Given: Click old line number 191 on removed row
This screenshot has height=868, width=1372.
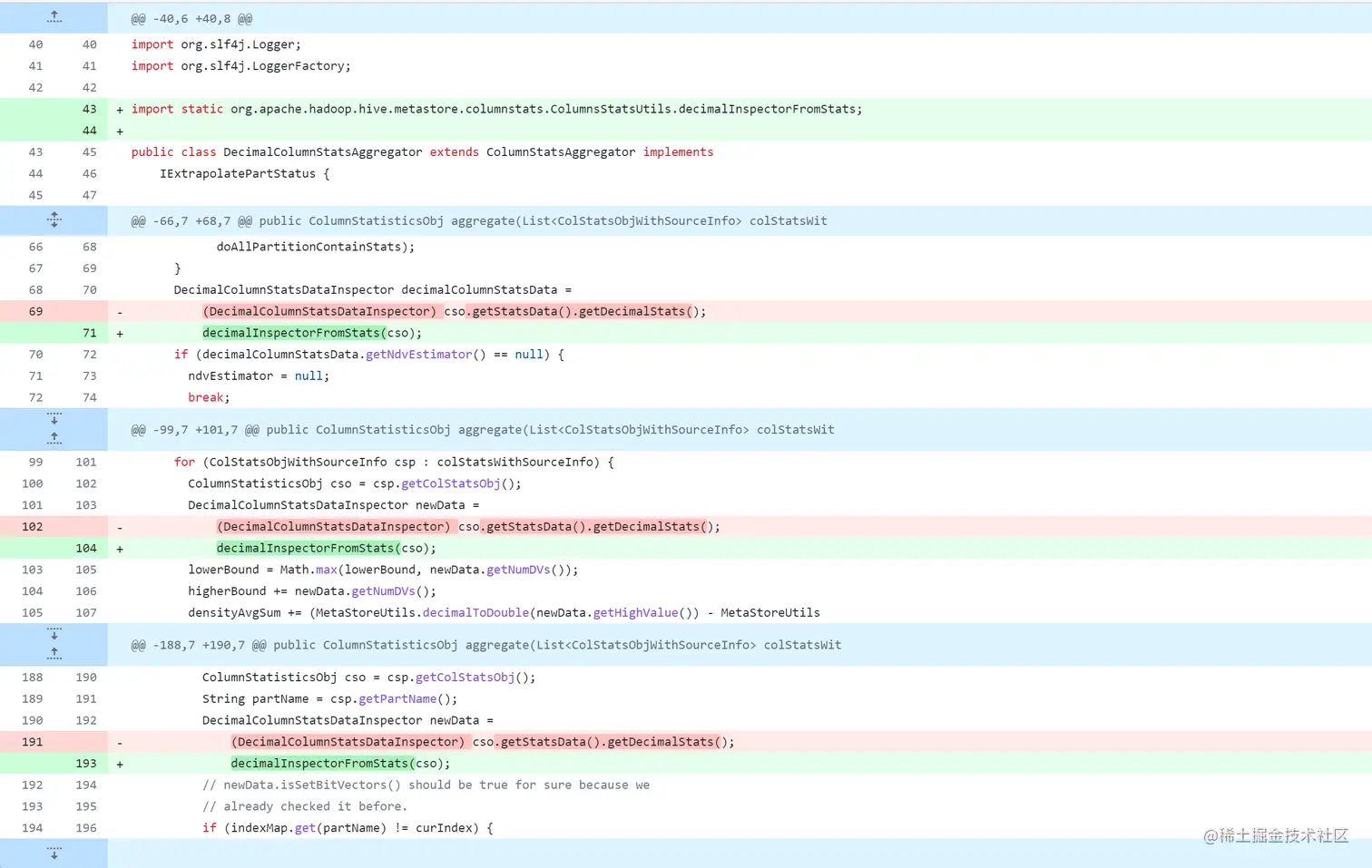Looking at the screenshot, I should point(32,742).
